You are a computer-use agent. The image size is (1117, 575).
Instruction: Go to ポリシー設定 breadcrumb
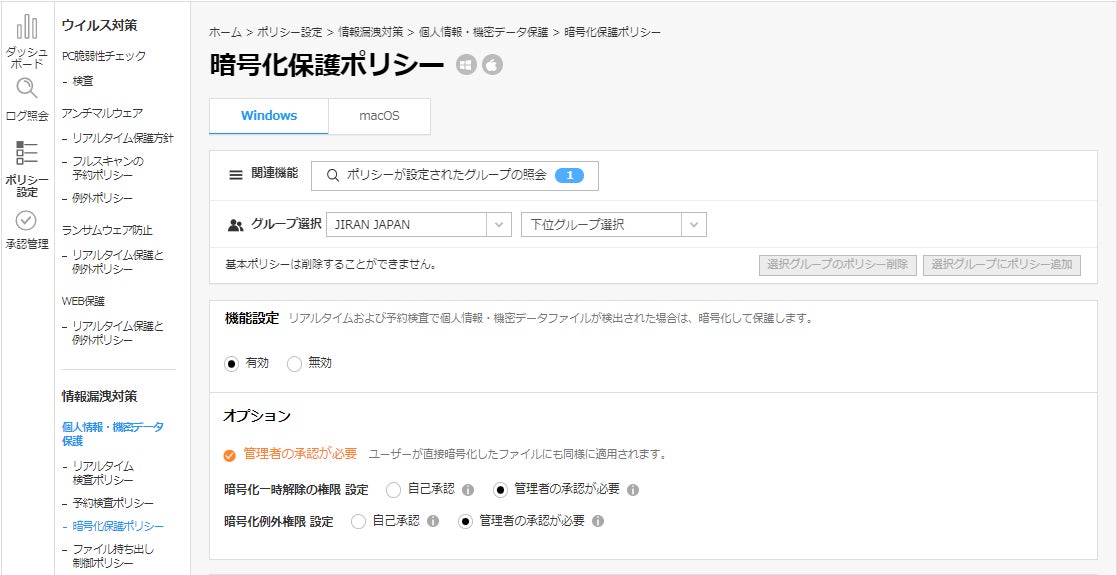pos(289,32)
